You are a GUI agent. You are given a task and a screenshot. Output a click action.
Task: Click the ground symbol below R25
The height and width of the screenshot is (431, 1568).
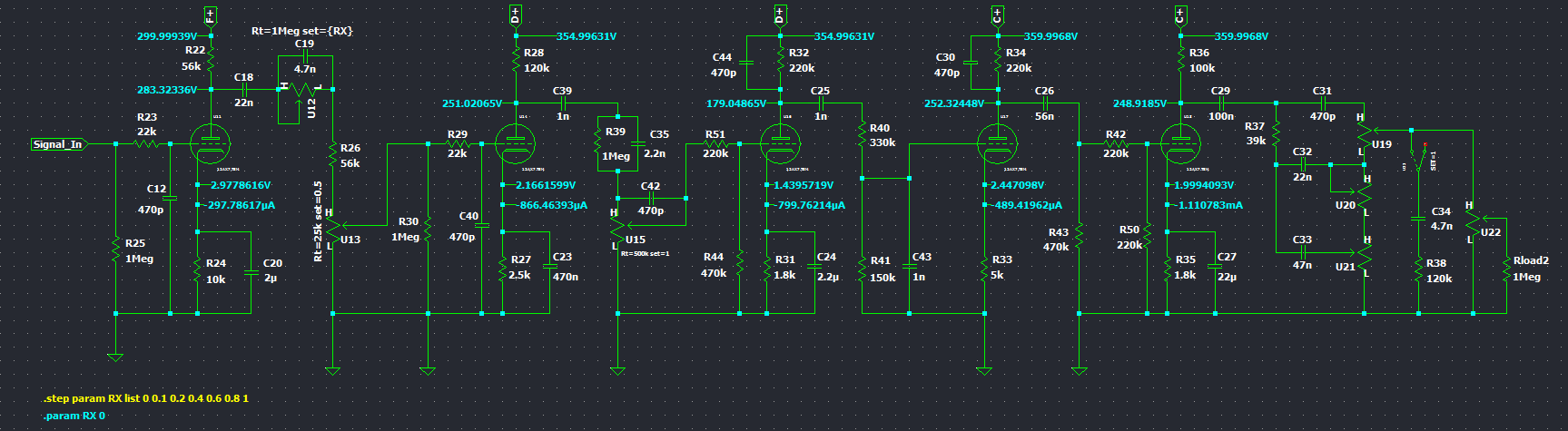(x=115, y=357)
